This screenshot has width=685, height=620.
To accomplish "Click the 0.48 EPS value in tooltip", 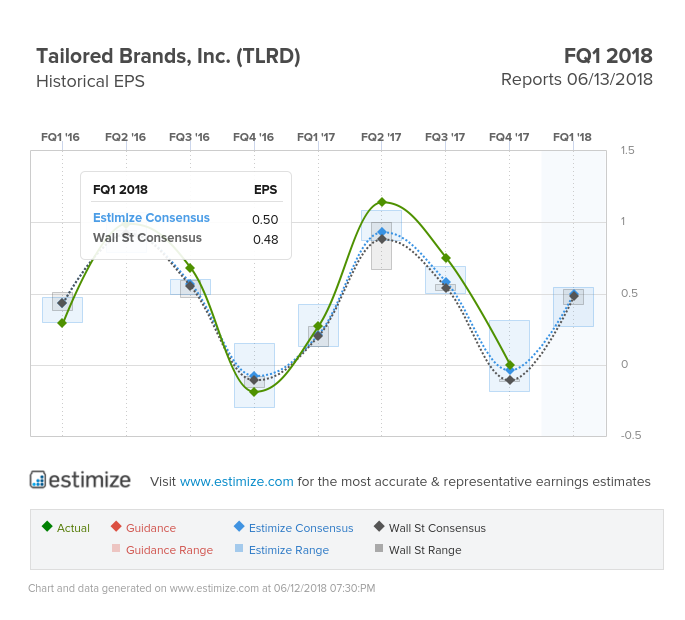I will pos(265,239).
